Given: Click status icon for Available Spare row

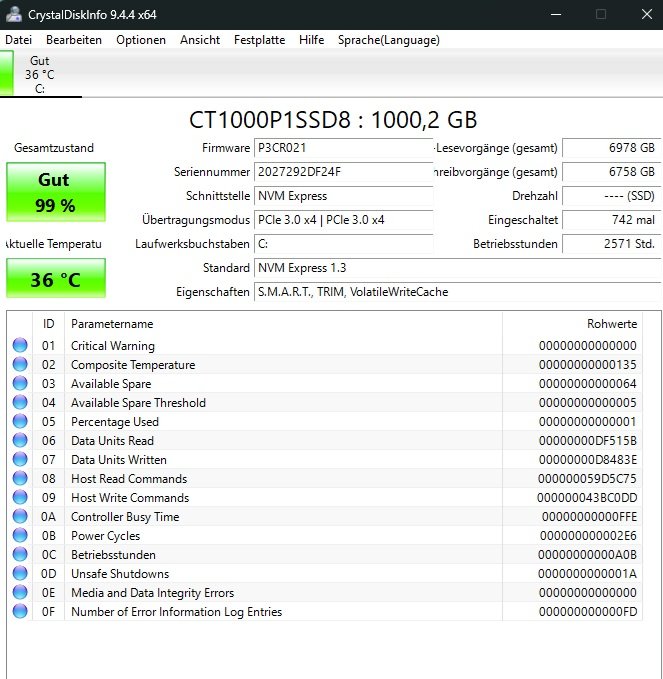Looking at the screenshot, I should [20, 384].
